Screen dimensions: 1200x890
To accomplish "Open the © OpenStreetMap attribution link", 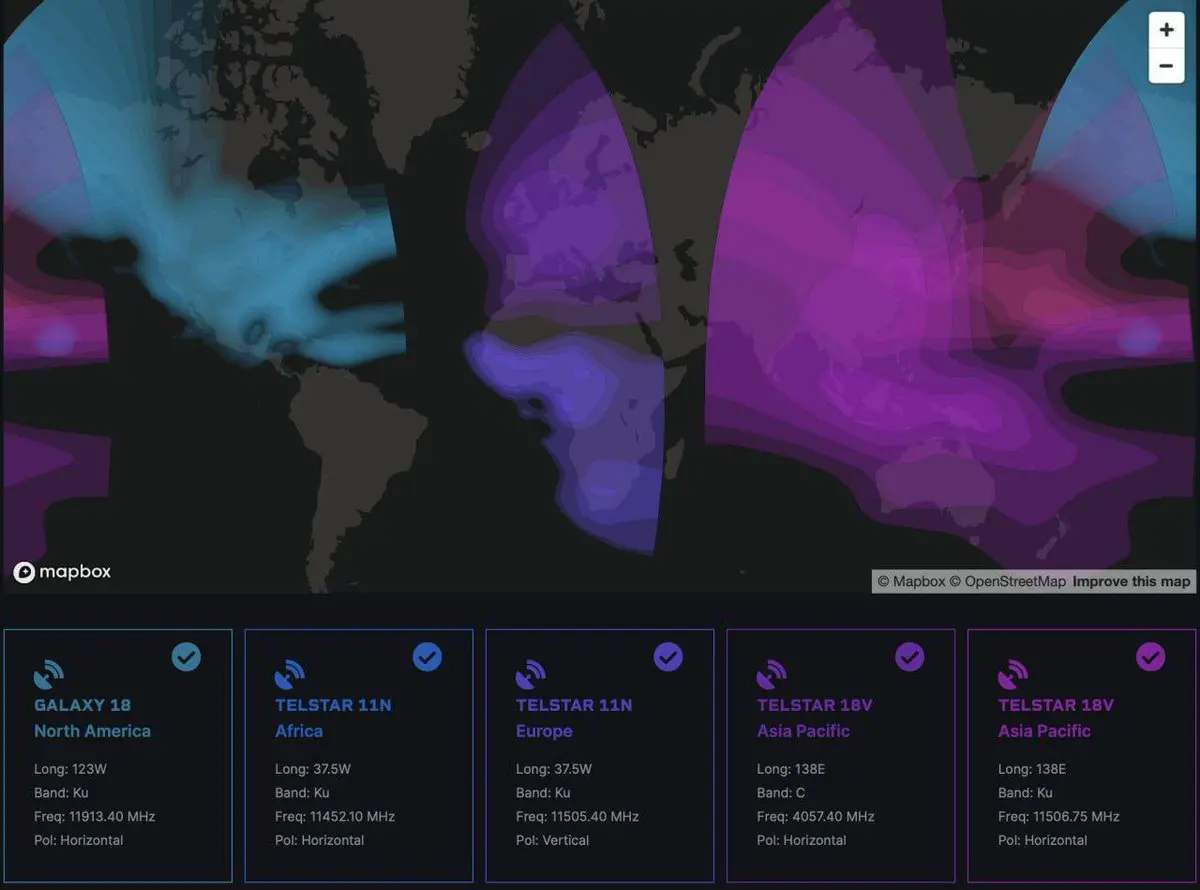I will point(1007,581).
